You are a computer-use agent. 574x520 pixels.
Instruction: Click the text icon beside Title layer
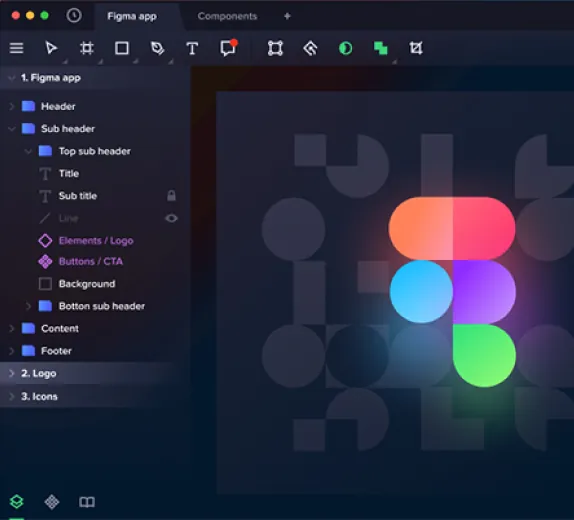coord(45,174)
